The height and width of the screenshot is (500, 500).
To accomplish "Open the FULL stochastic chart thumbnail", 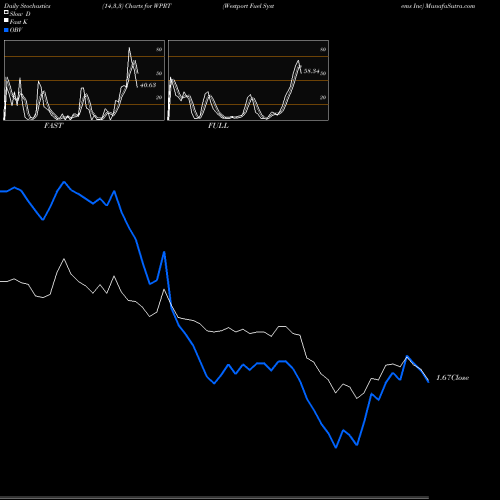I will point(248,80).
